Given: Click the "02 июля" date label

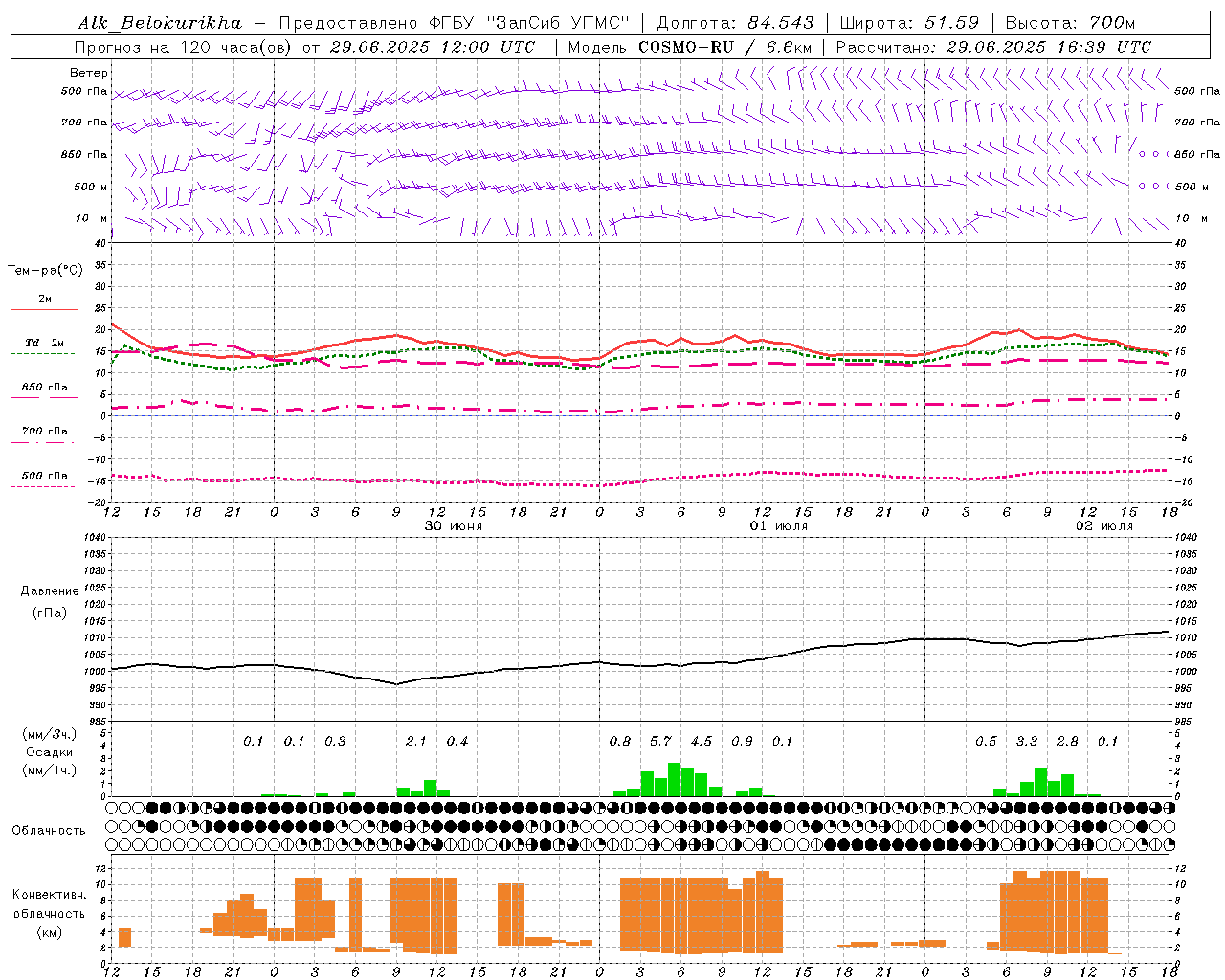Looking at the screenshot, I should (1103, 526).
